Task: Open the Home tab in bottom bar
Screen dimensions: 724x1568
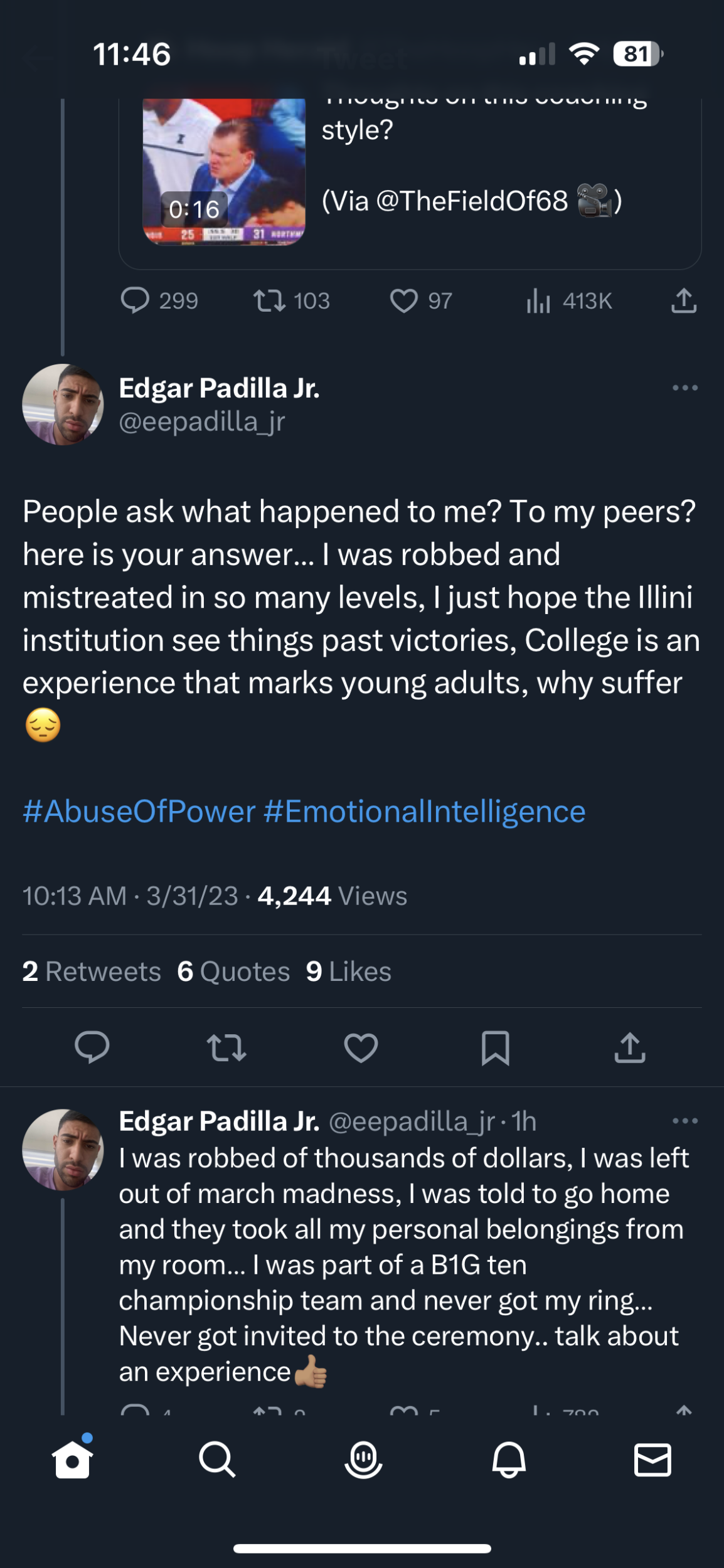Action: click(72, 1459)
